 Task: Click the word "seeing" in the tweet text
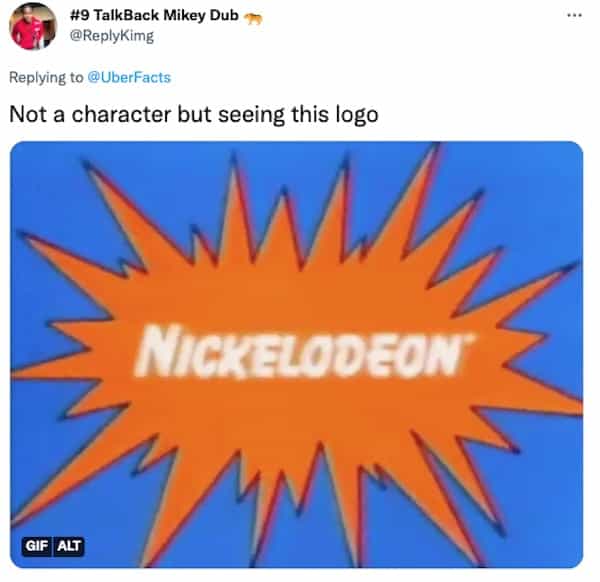(x=251, y=115)
